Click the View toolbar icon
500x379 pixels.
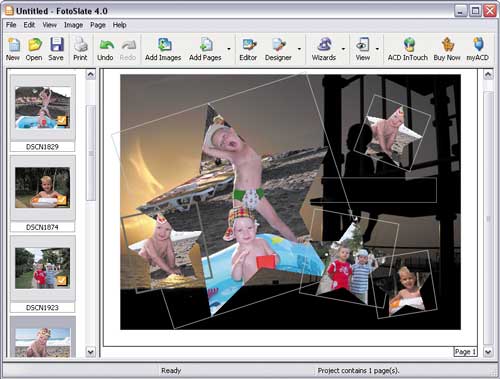(363, 49)
